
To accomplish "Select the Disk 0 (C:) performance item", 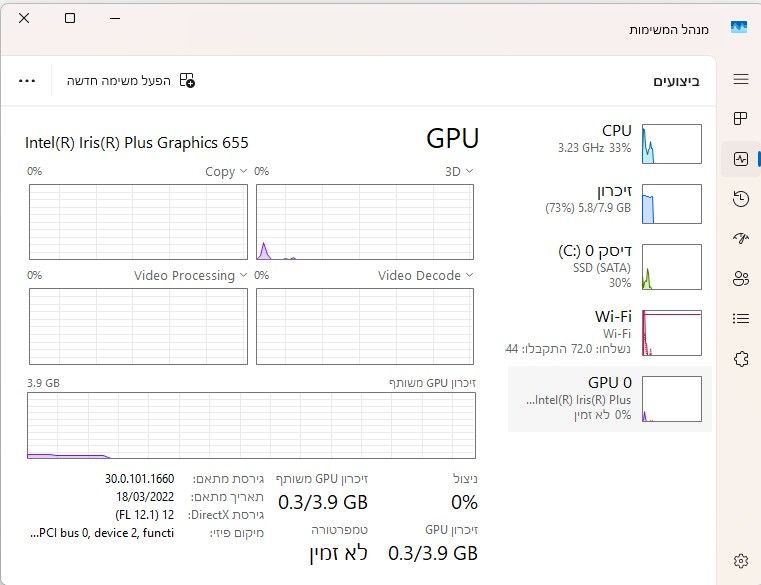I will tap(610, 267).
